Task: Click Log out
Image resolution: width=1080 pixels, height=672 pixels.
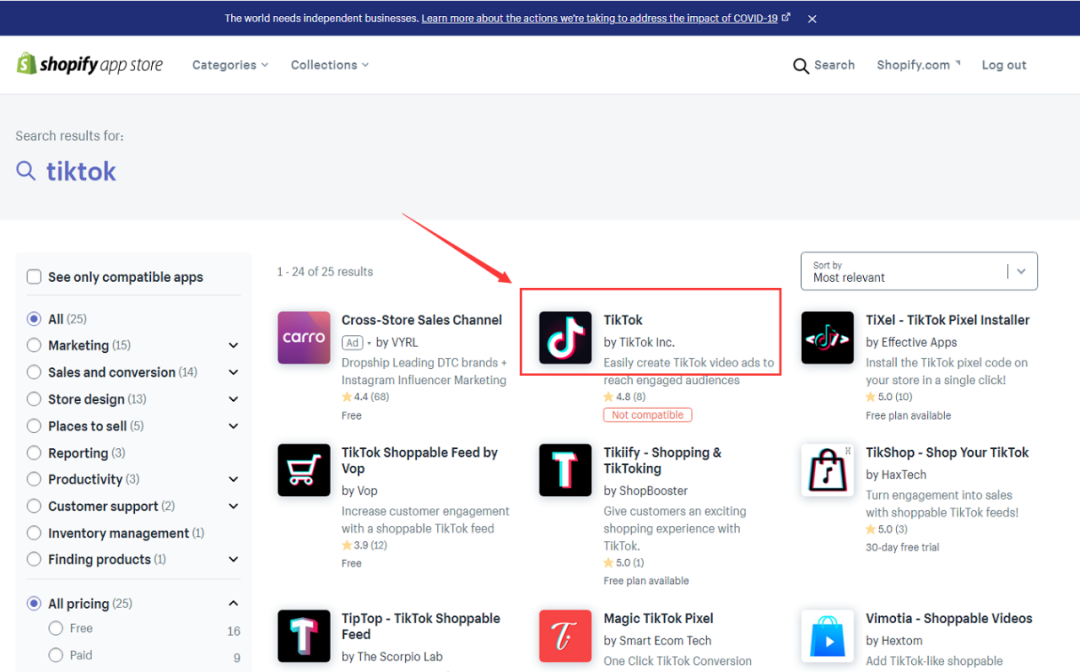Action: click(1004, 65)
